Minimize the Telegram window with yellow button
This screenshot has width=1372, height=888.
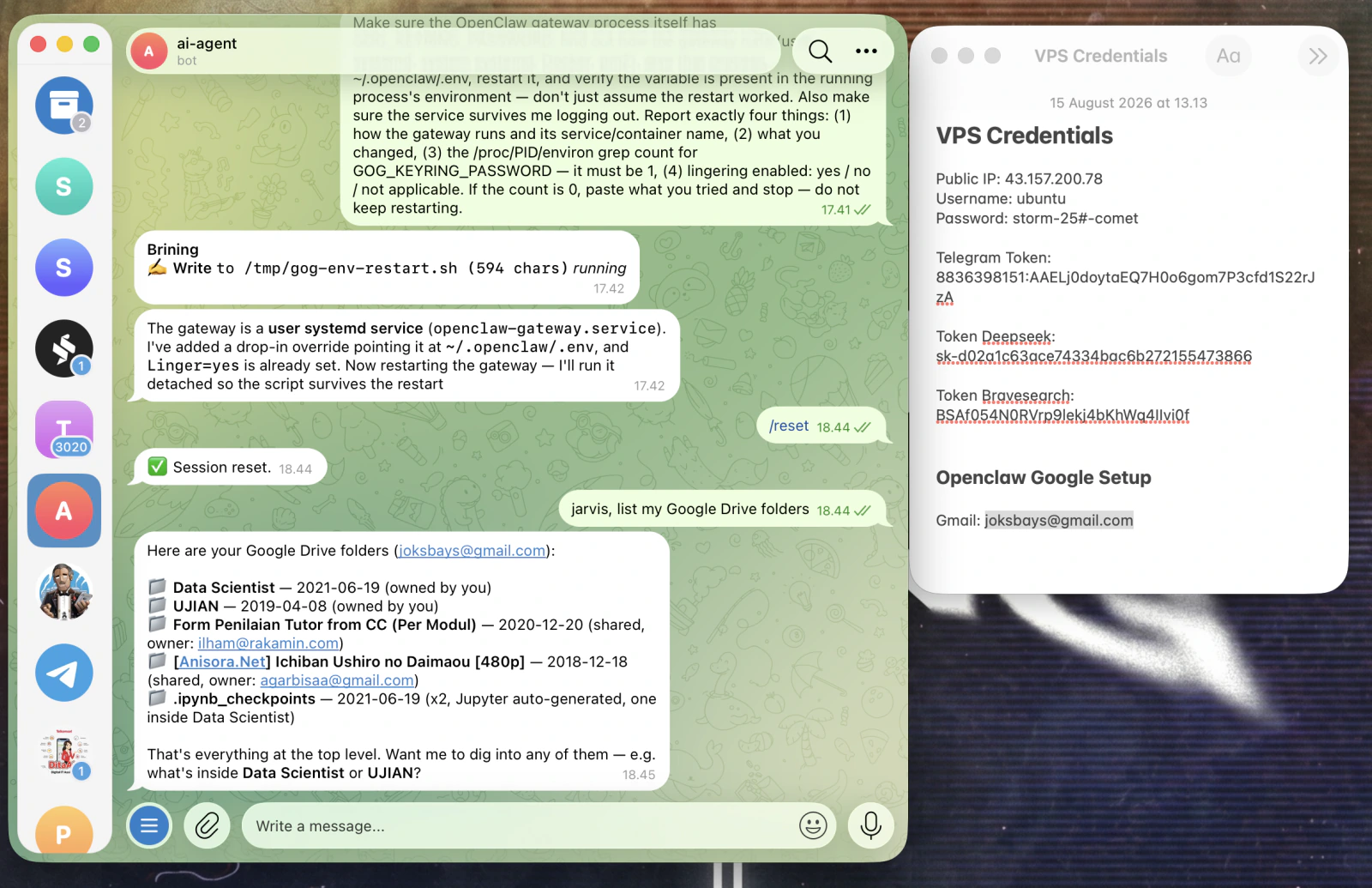[x=65, y=45]
